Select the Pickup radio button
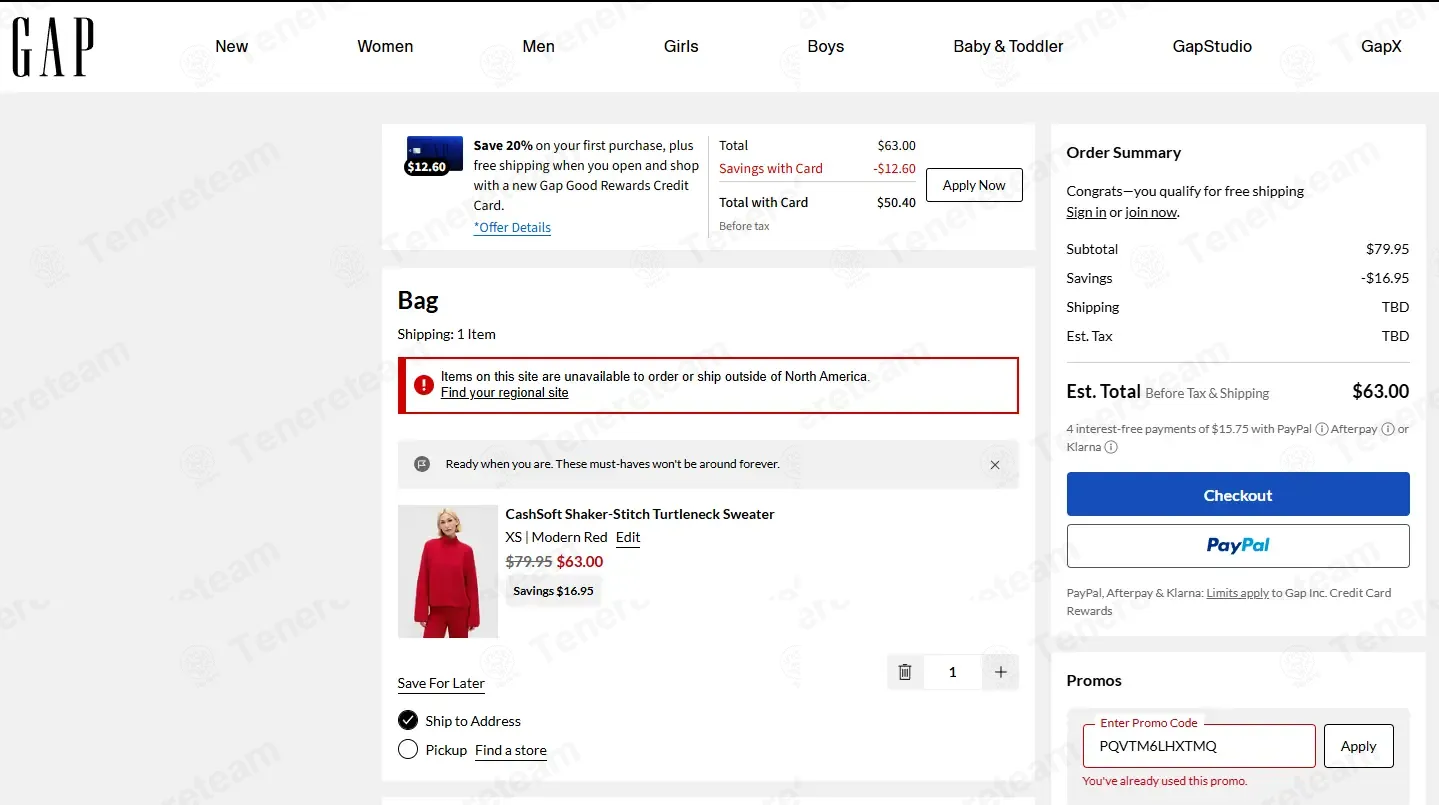Image resolution: width=1439 pixels, height=805 pixels. [x=408, y=749]
